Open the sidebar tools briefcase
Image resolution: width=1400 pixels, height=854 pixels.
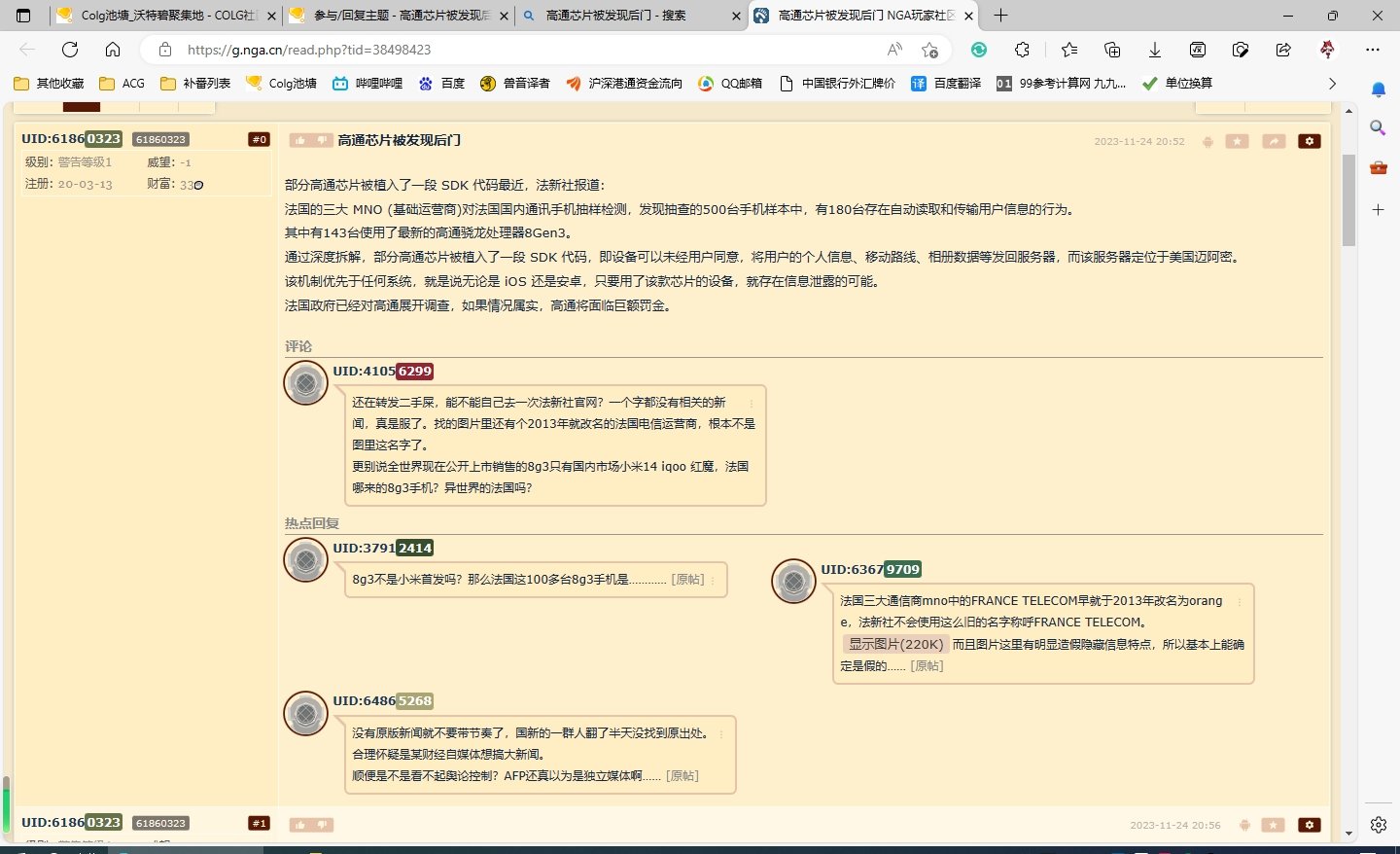pos(1379,168)
